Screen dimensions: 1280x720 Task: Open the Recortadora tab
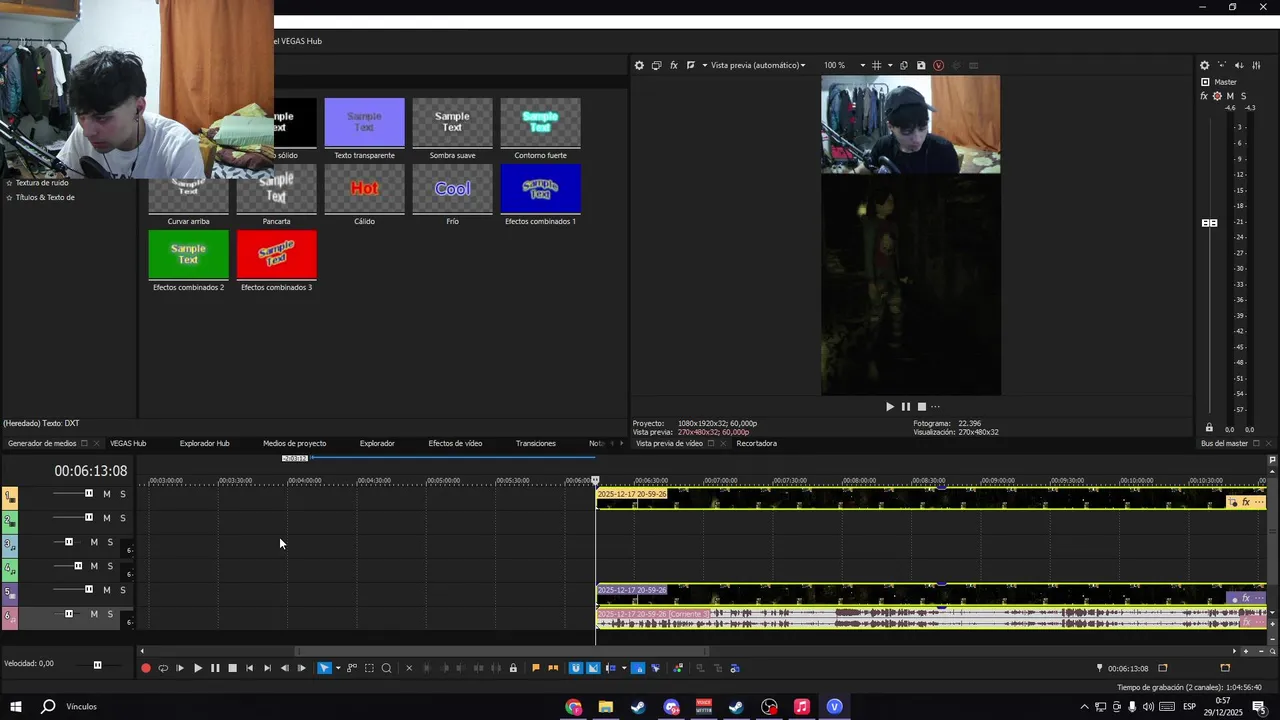click(x=756, y=443)
